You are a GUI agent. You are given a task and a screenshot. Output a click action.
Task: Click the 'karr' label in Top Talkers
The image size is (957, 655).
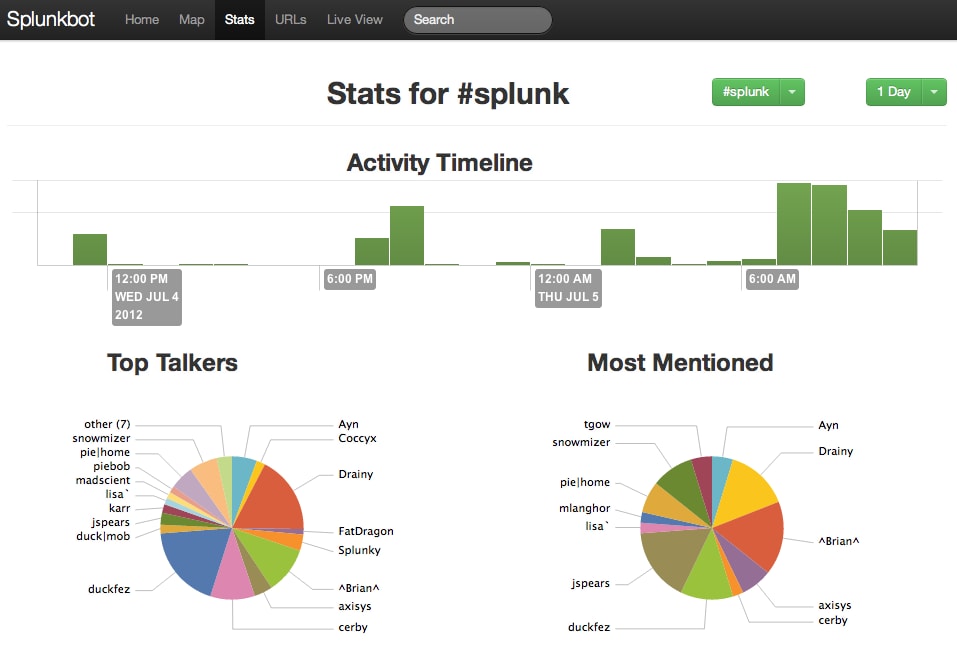pos(119,508)
